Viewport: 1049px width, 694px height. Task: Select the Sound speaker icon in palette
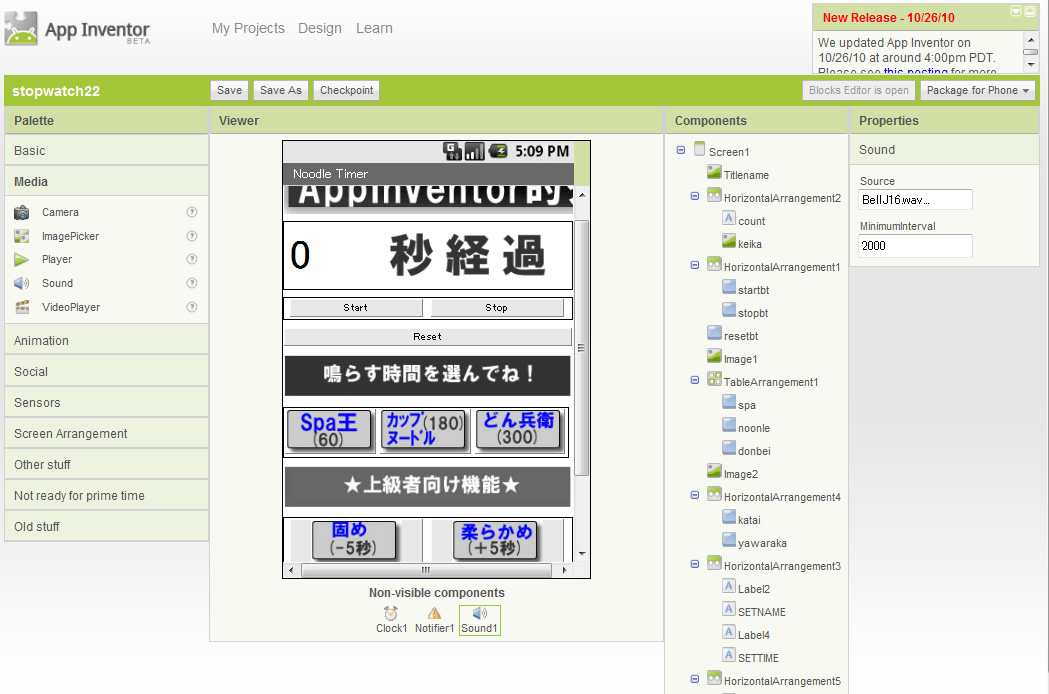pyautogui.click(x=22, y=283)
